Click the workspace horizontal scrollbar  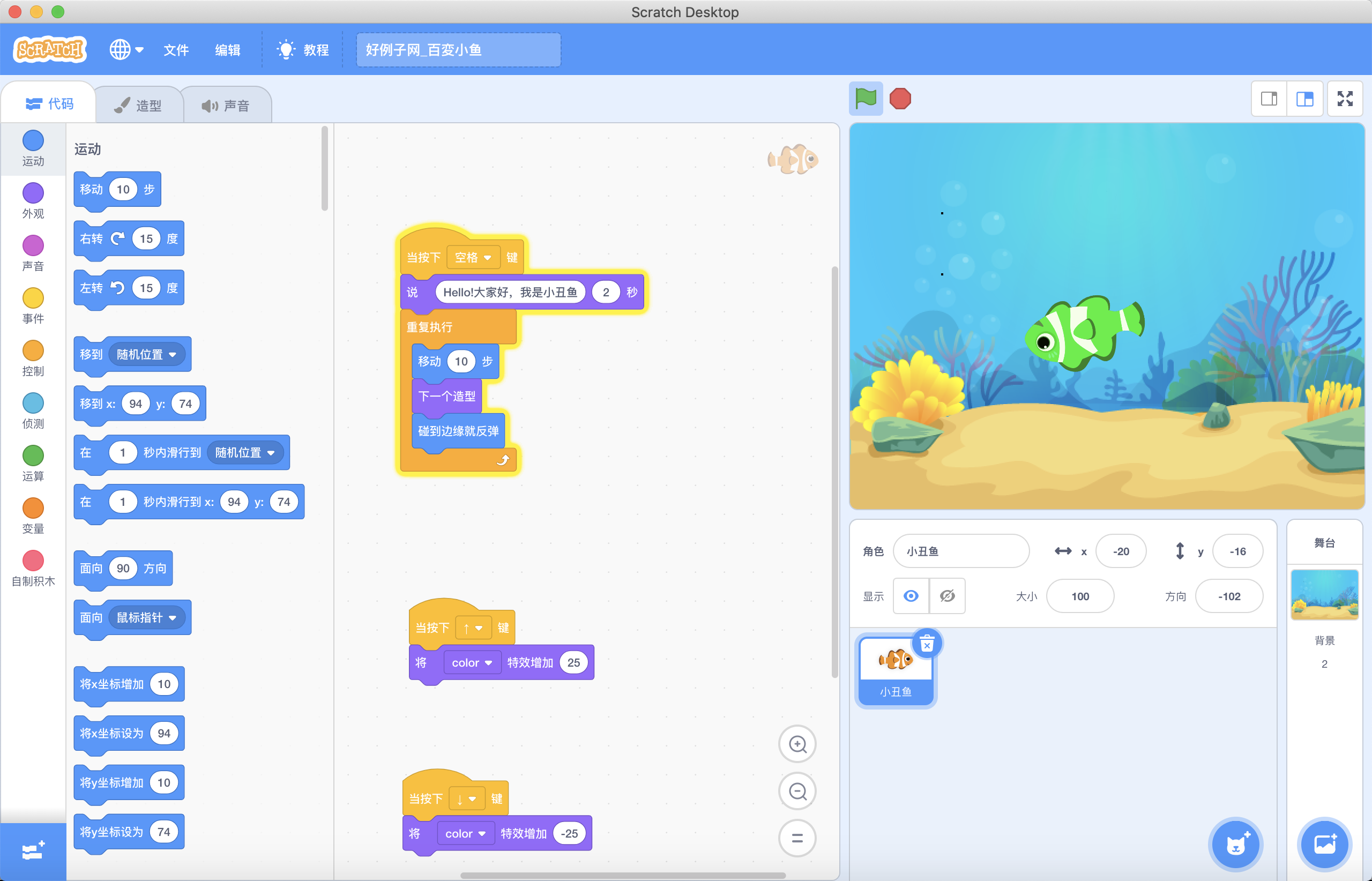623,875
